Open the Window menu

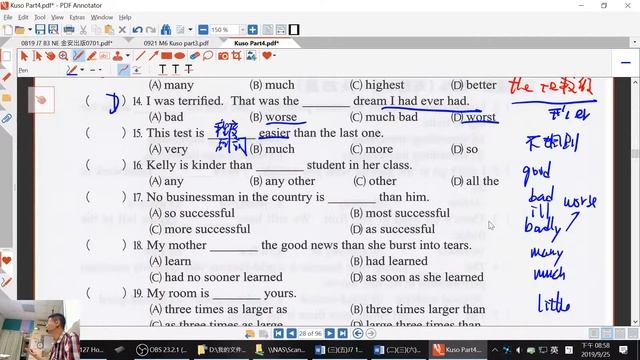pos(102,17)
